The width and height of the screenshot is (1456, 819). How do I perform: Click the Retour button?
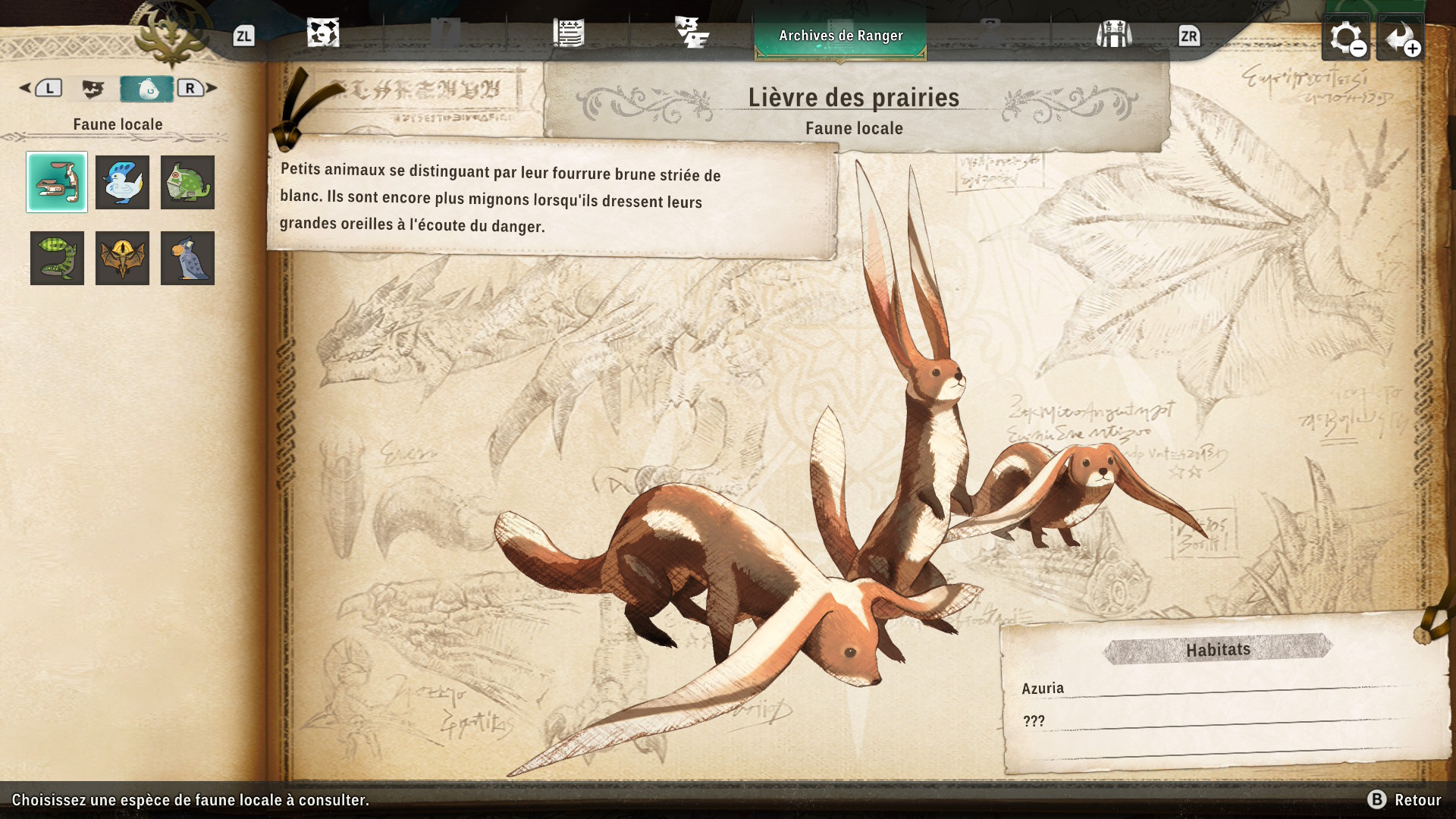coord(1405,799)
